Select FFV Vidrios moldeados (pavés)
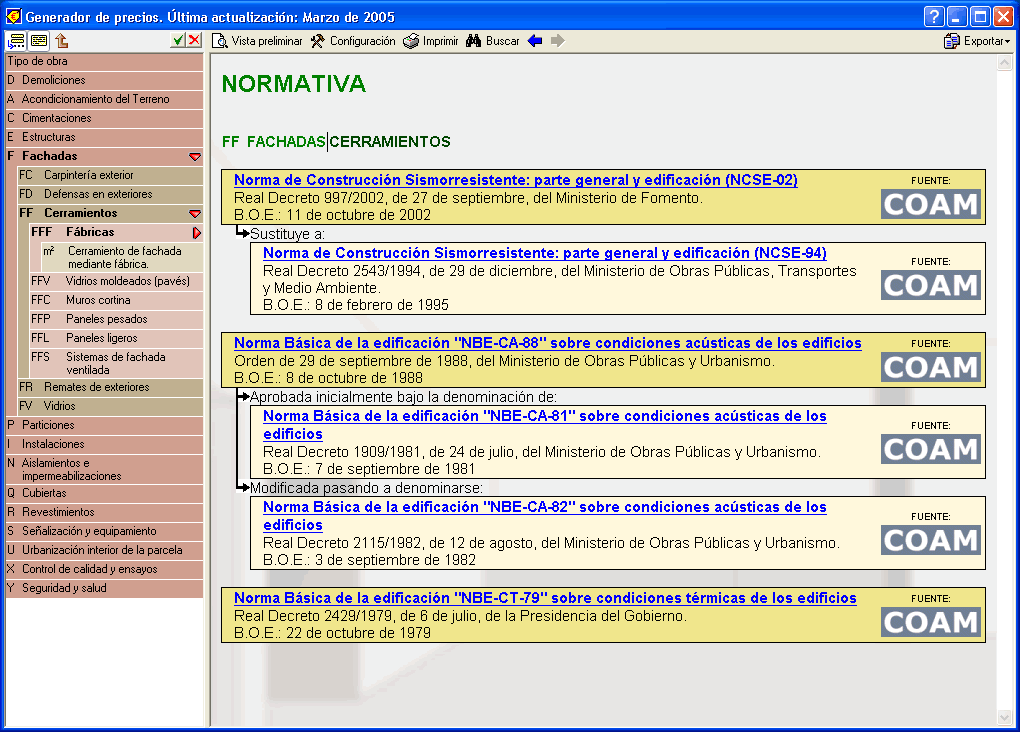Screen dimensions: 1020x732 pos(116,281)
